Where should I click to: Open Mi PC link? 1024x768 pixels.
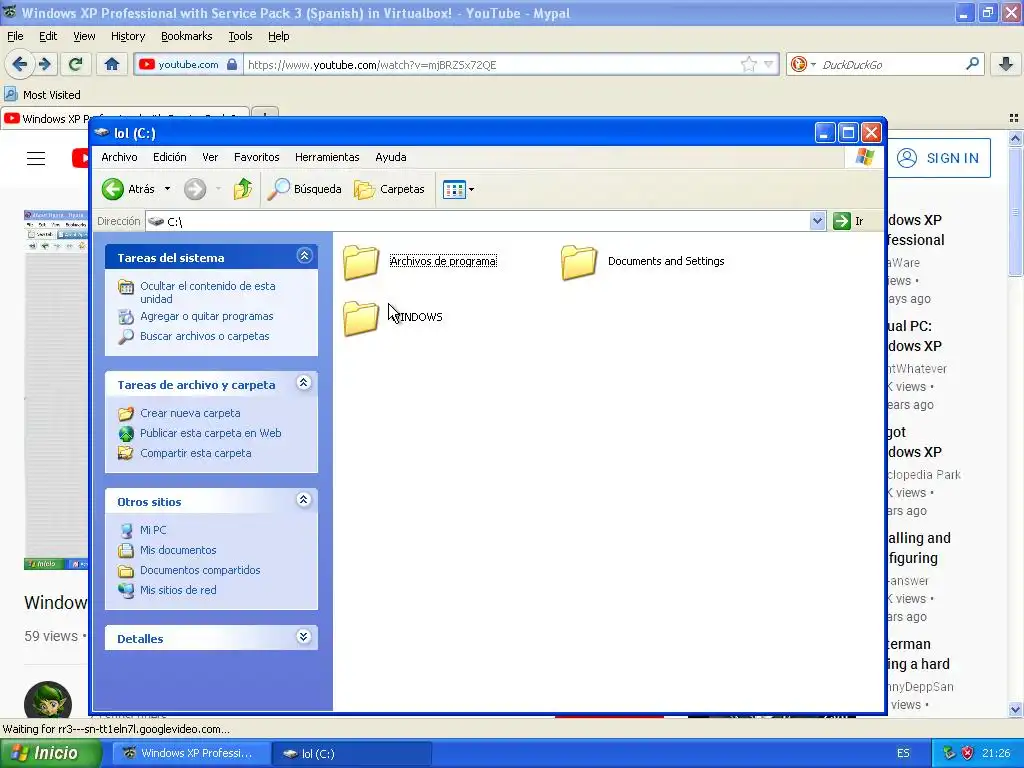(153, 530)
